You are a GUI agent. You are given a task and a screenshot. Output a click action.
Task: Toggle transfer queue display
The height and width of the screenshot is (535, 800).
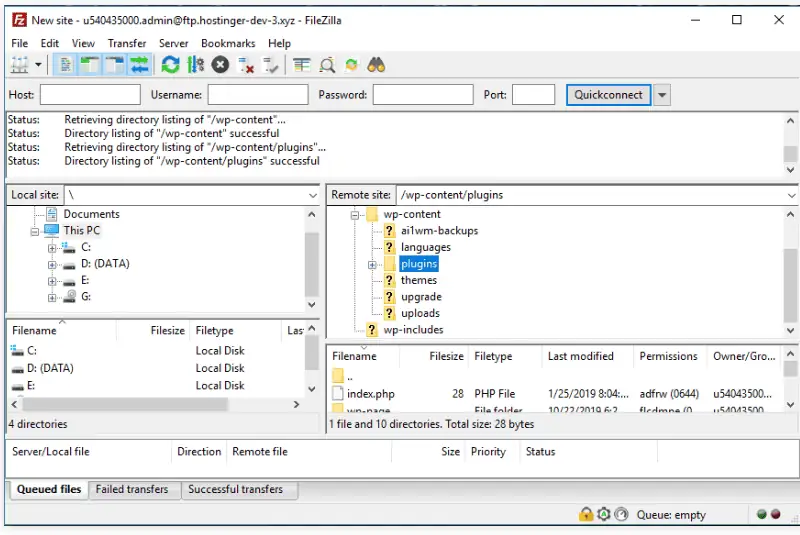tap(139, 65)
